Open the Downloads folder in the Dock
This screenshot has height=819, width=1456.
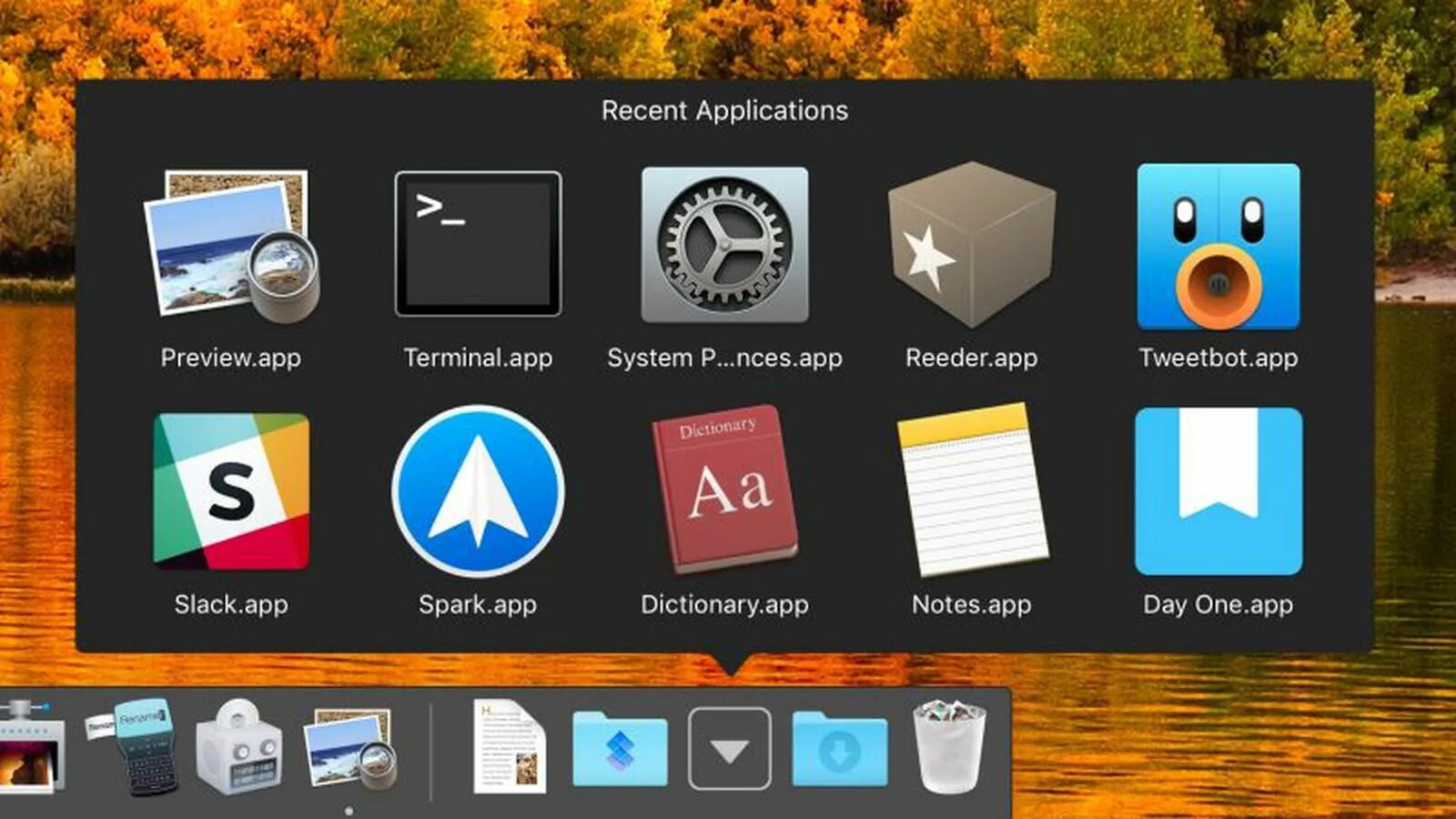(x=839, y=748)
